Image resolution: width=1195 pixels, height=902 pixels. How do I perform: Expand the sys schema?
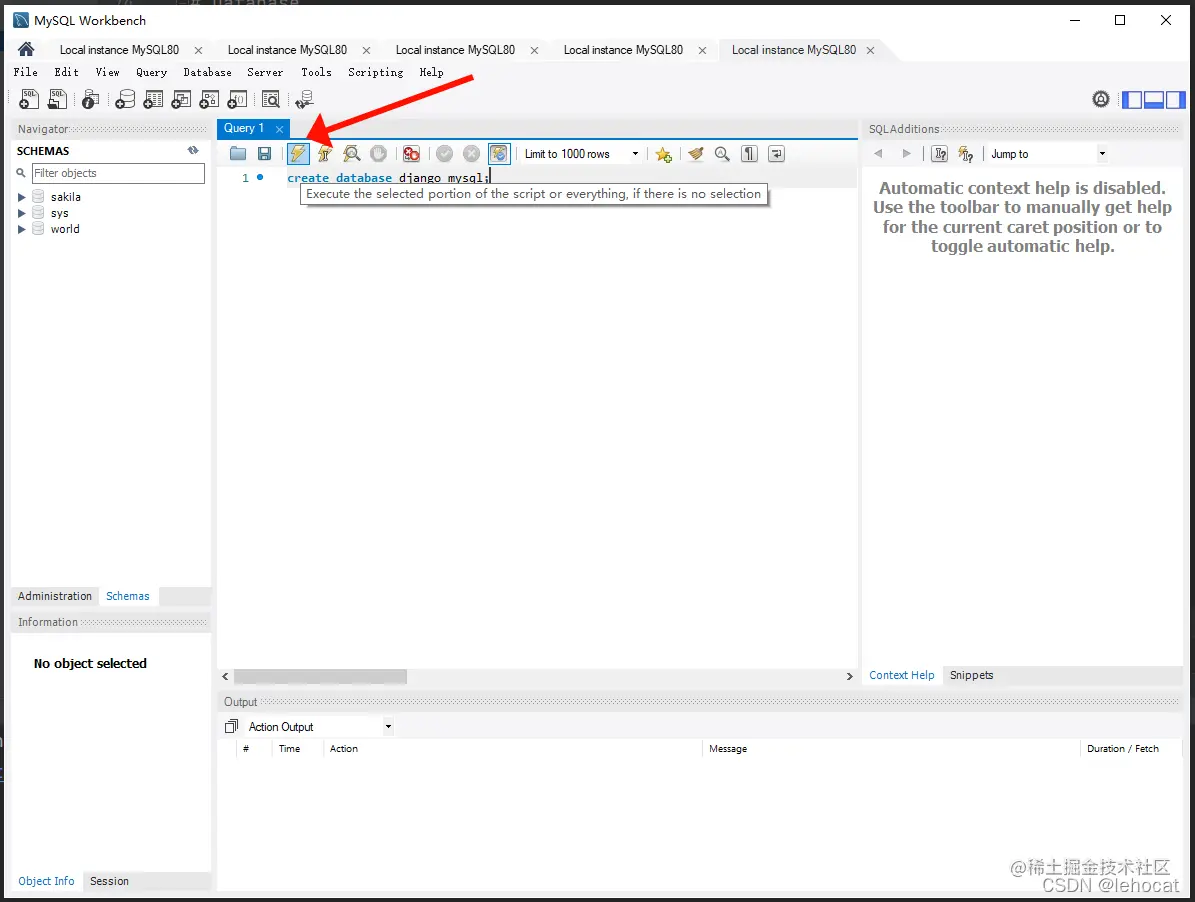coord(21,213)
